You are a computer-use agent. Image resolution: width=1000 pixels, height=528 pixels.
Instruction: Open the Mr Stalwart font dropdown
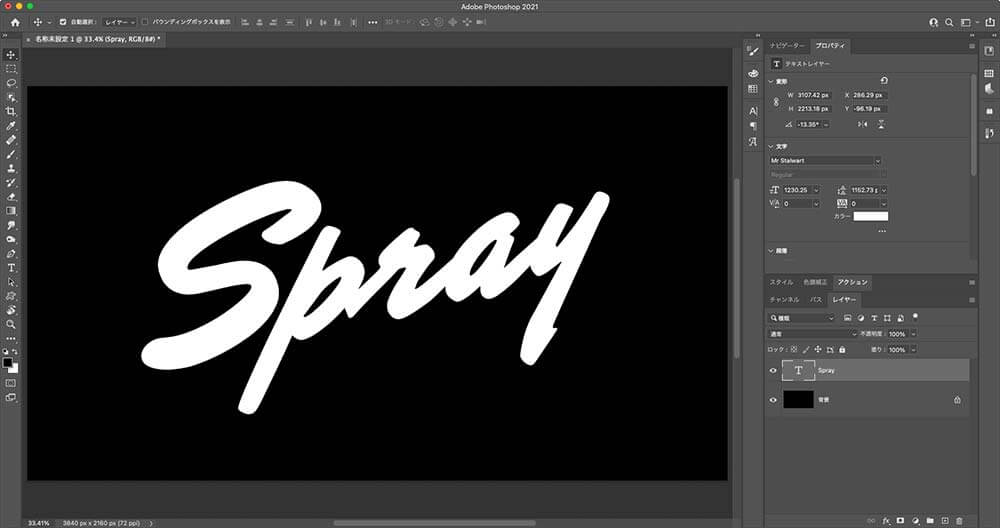pos(878,161)
